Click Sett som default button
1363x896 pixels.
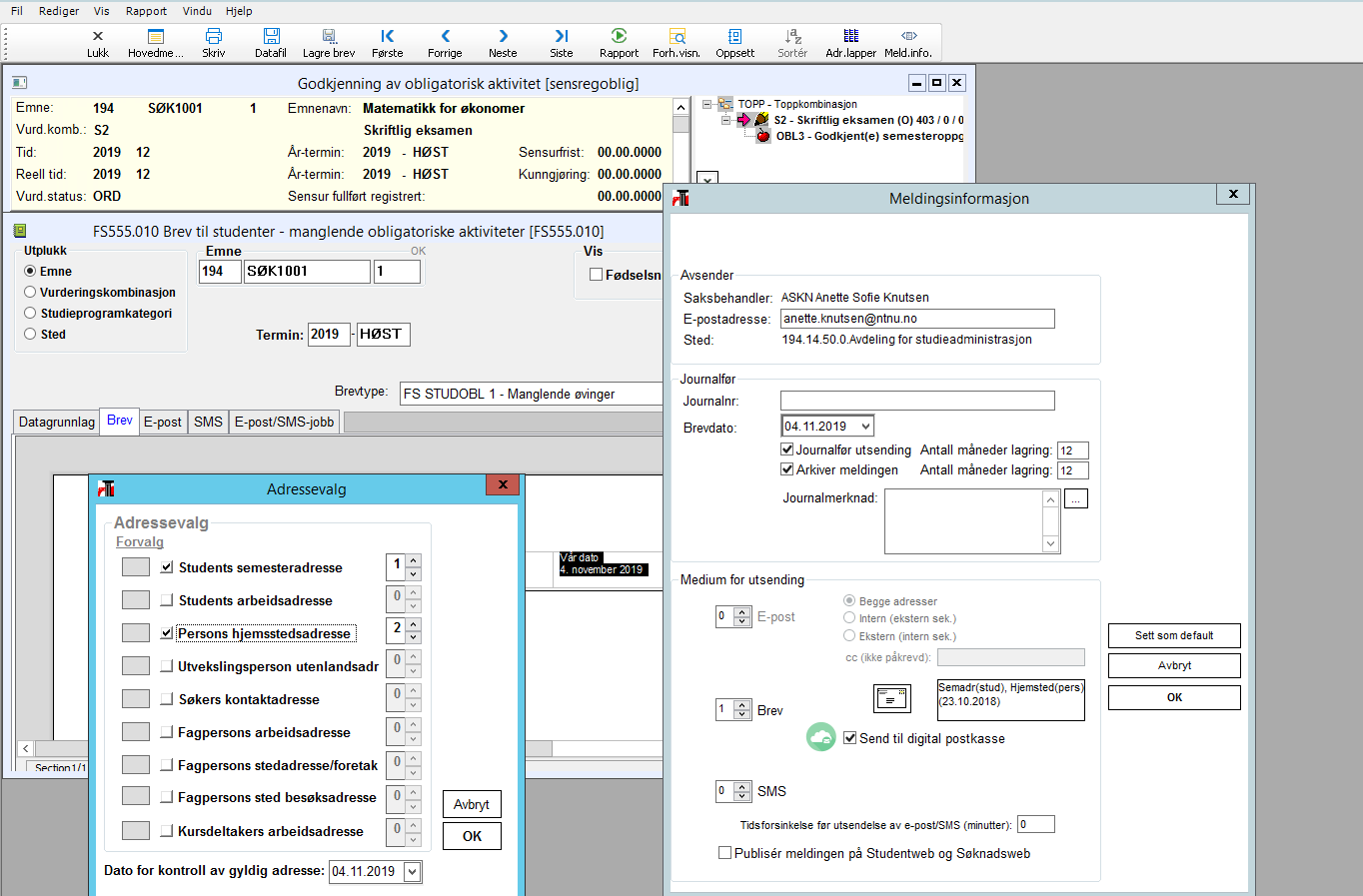(1174, 635)
